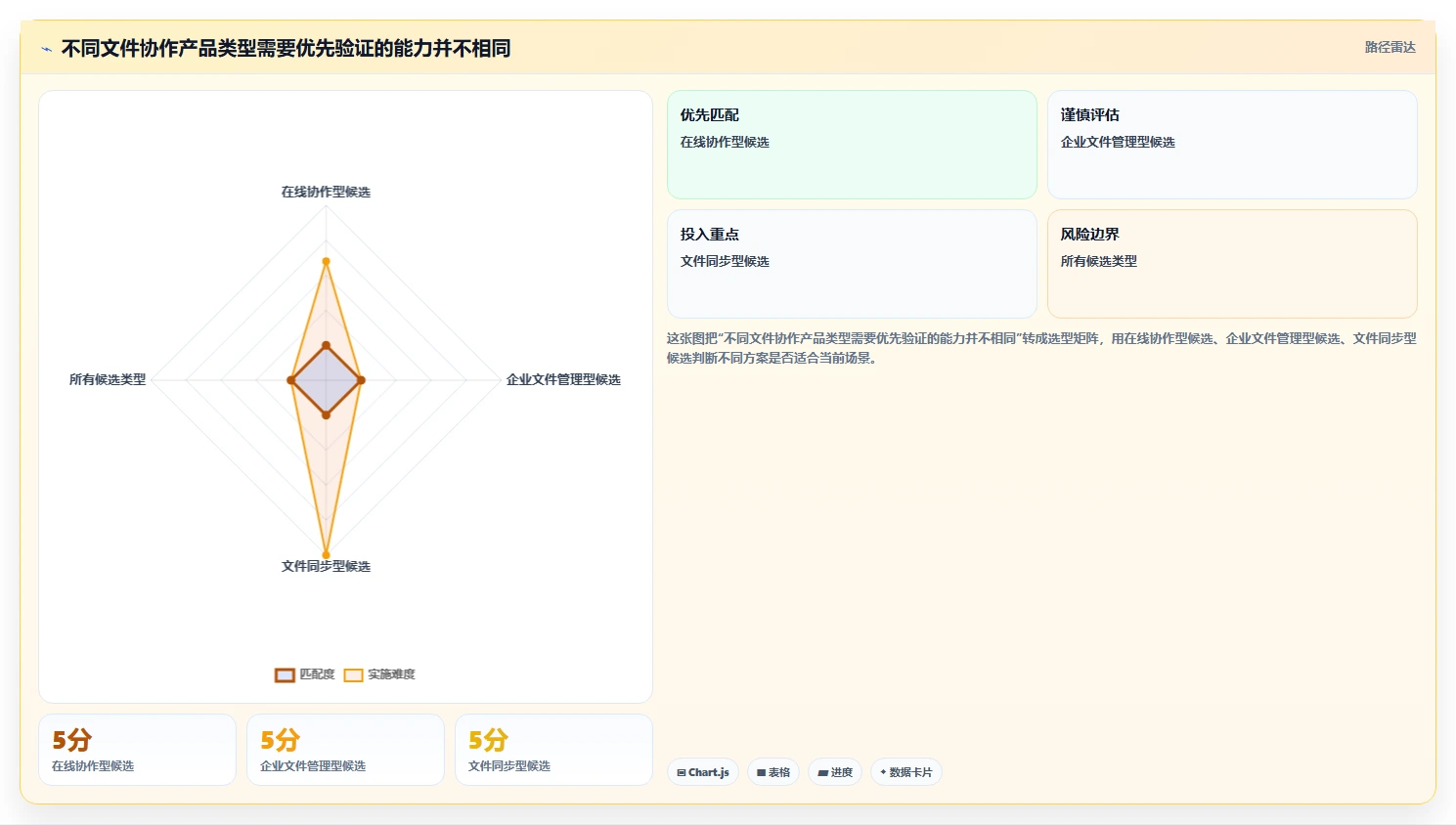Select the 5分 文件同步型候选 score card

tap(553, 750)
